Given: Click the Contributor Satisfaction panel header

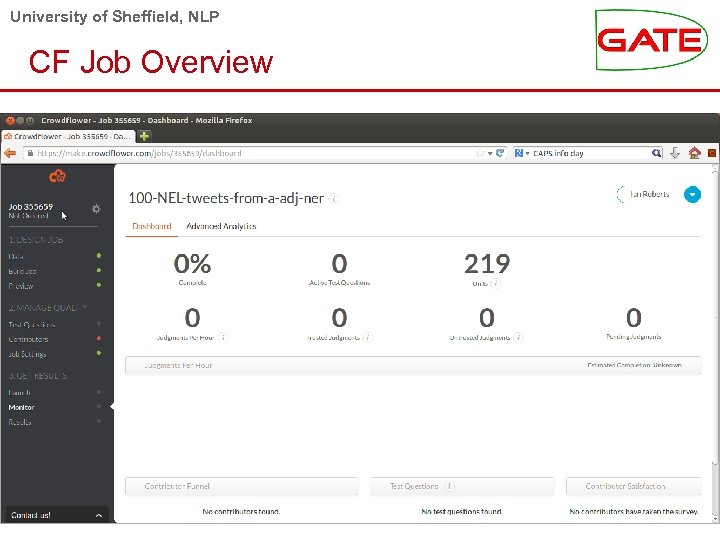Looking at the screenshot, I should pyautogui.click(x=633, y=486).
